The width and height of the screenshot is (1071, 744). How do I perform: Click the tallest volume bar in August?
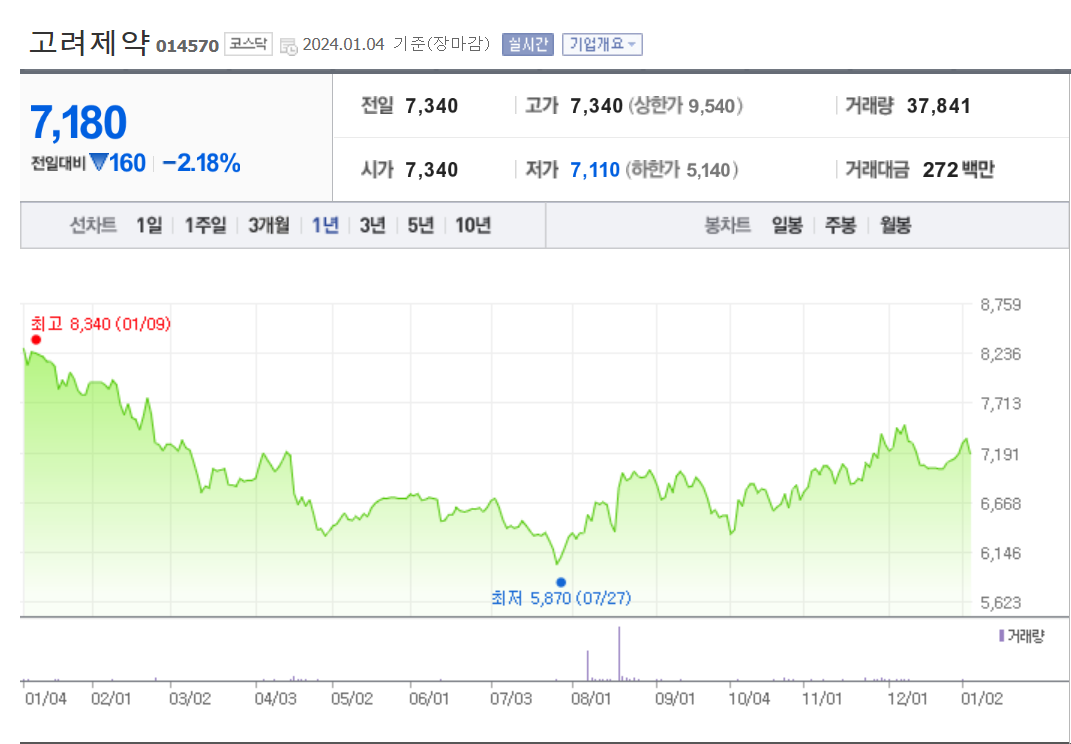619,654
